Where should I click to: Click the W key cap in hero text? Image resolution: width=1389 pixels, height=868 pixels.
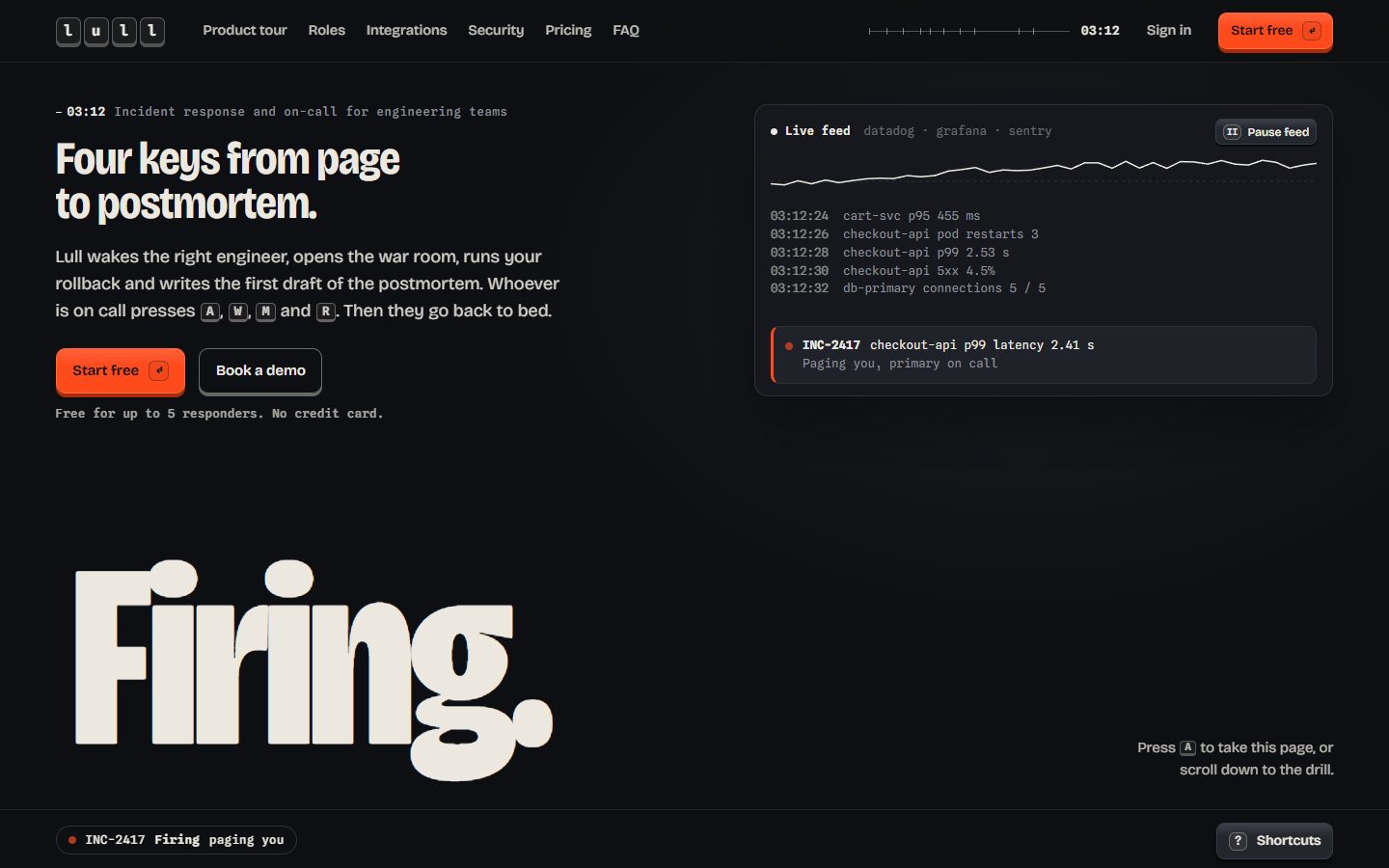pos(238,312)
